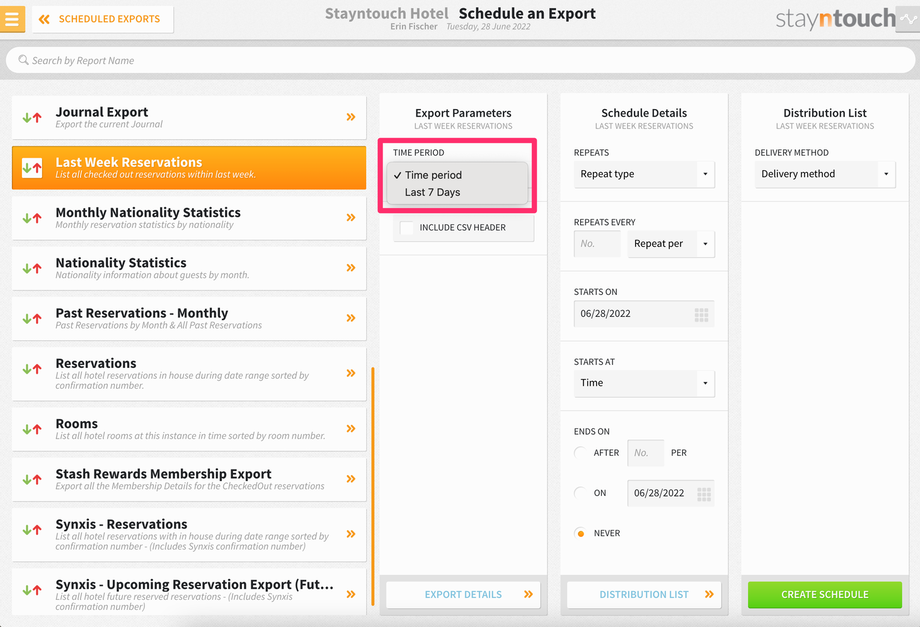Click the Journal Export arrows icon
This screenshot has height=627, width=920.
coord(32,117)
